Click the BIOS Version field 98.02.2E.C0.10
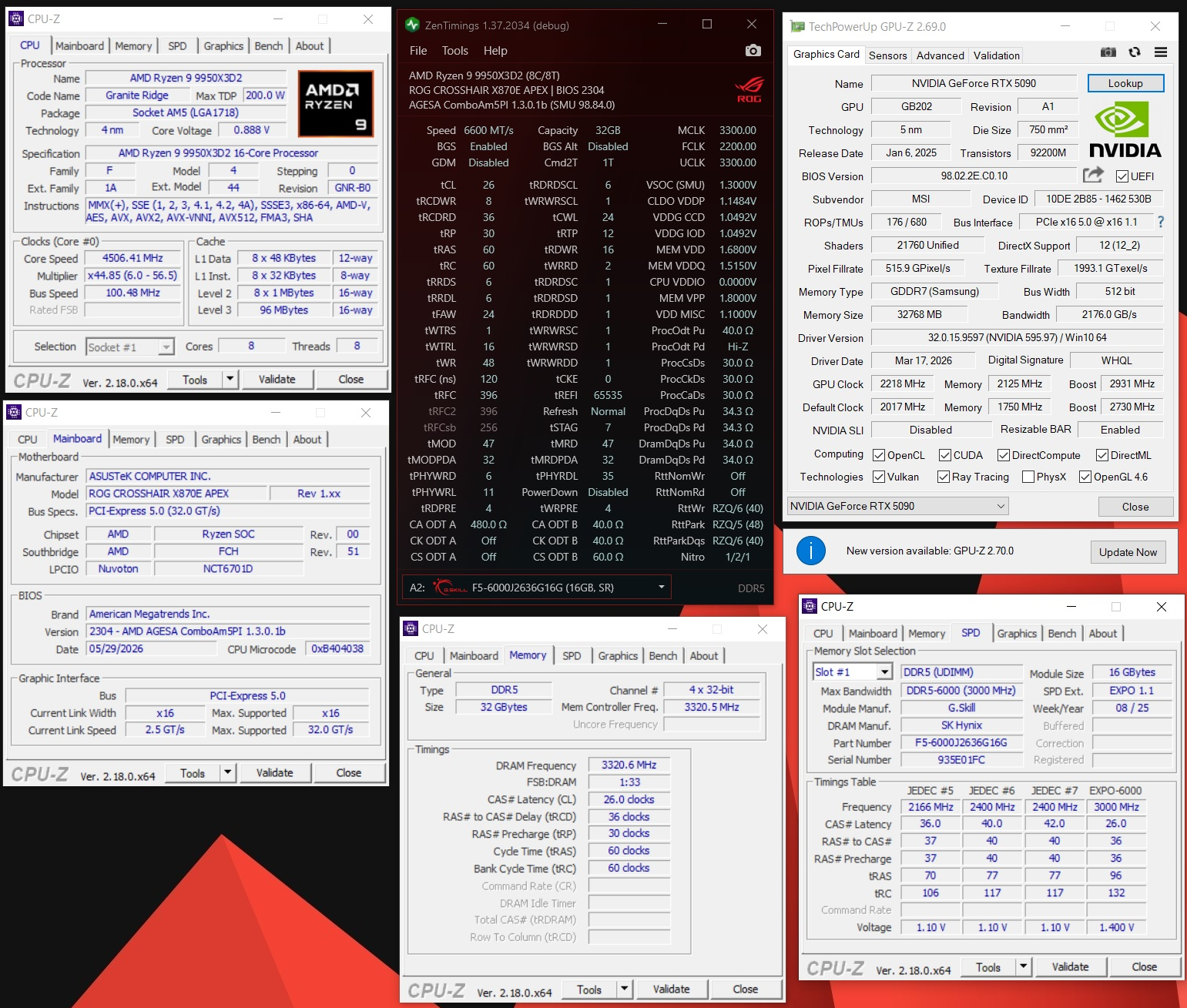1187x1008 pixels. click(974, 176)
